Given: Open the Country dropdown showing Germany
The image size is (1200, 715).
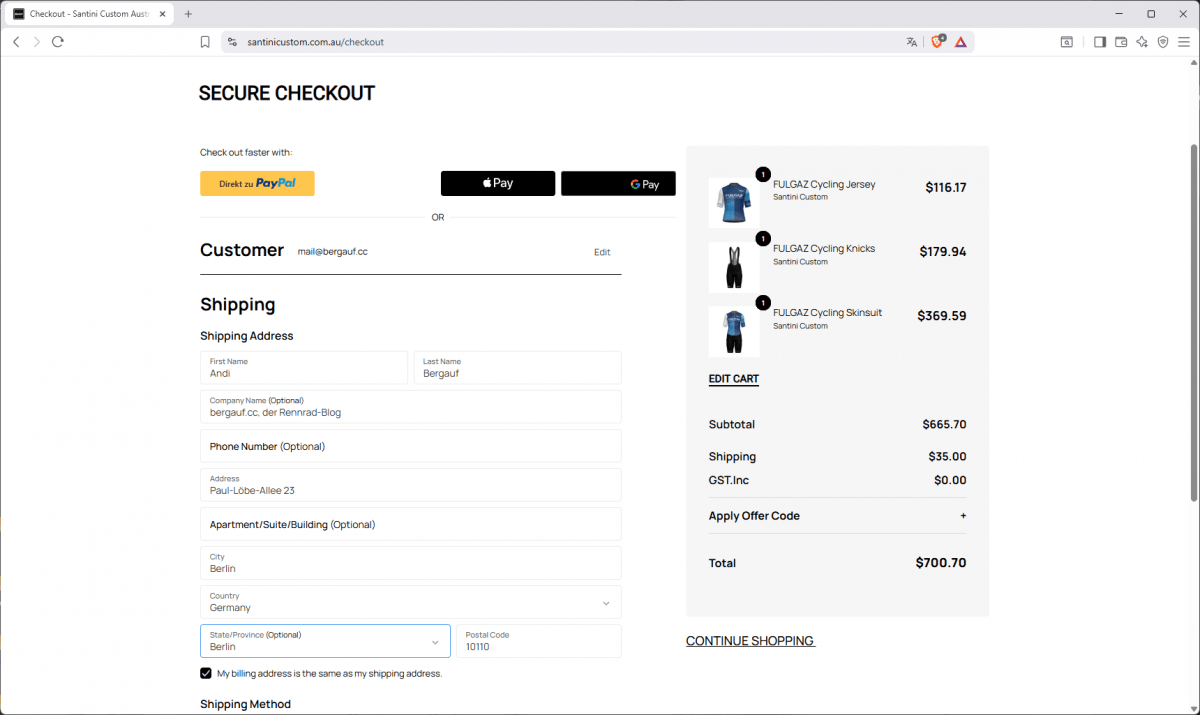Looking at the screenshot, I should (x=410, y=602).
